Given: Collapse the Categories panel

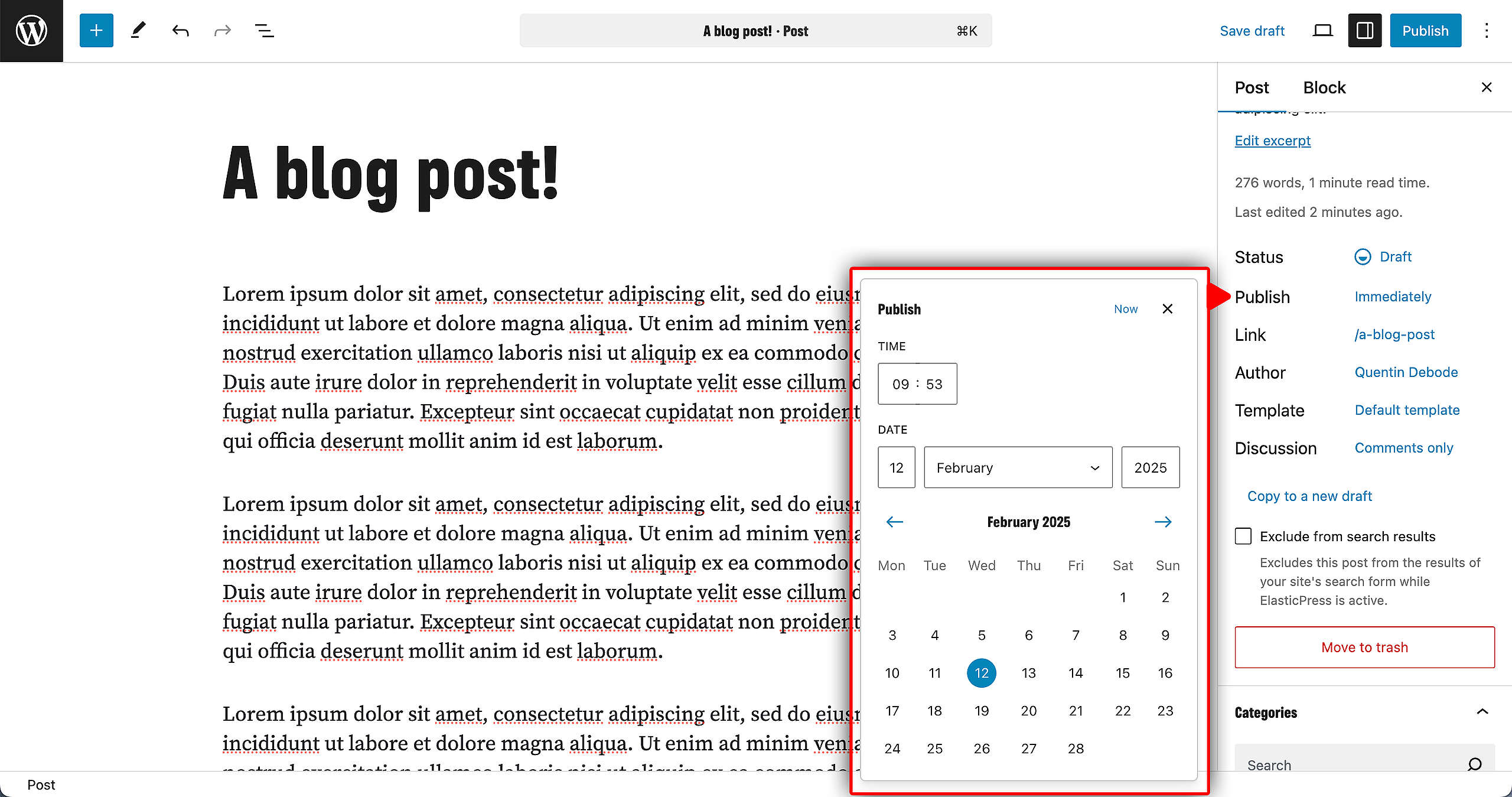Looking at the screenshot, I should pos(1482,712).
